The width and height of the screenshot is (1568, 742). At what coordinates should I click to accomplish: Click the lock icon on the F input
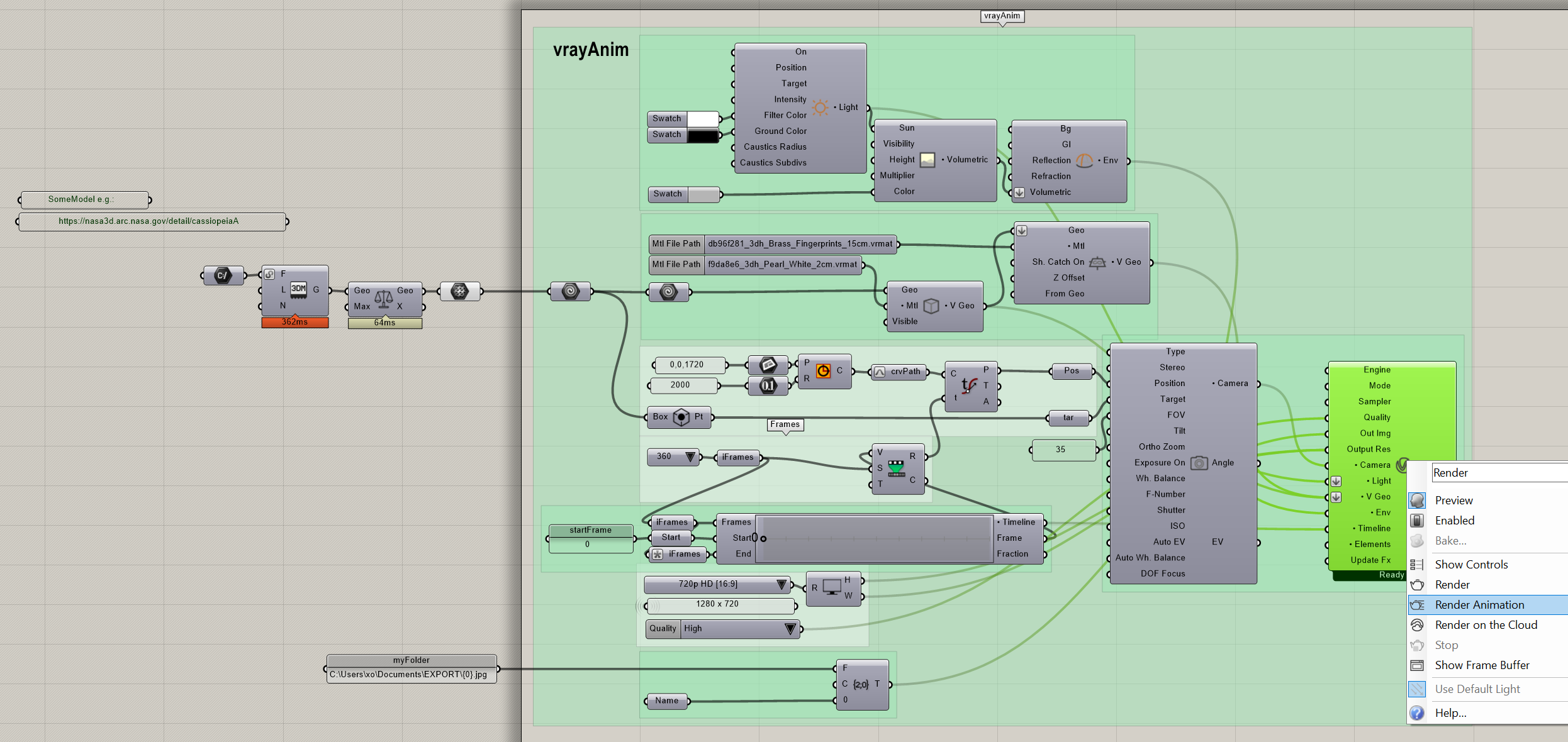(269, 274)
